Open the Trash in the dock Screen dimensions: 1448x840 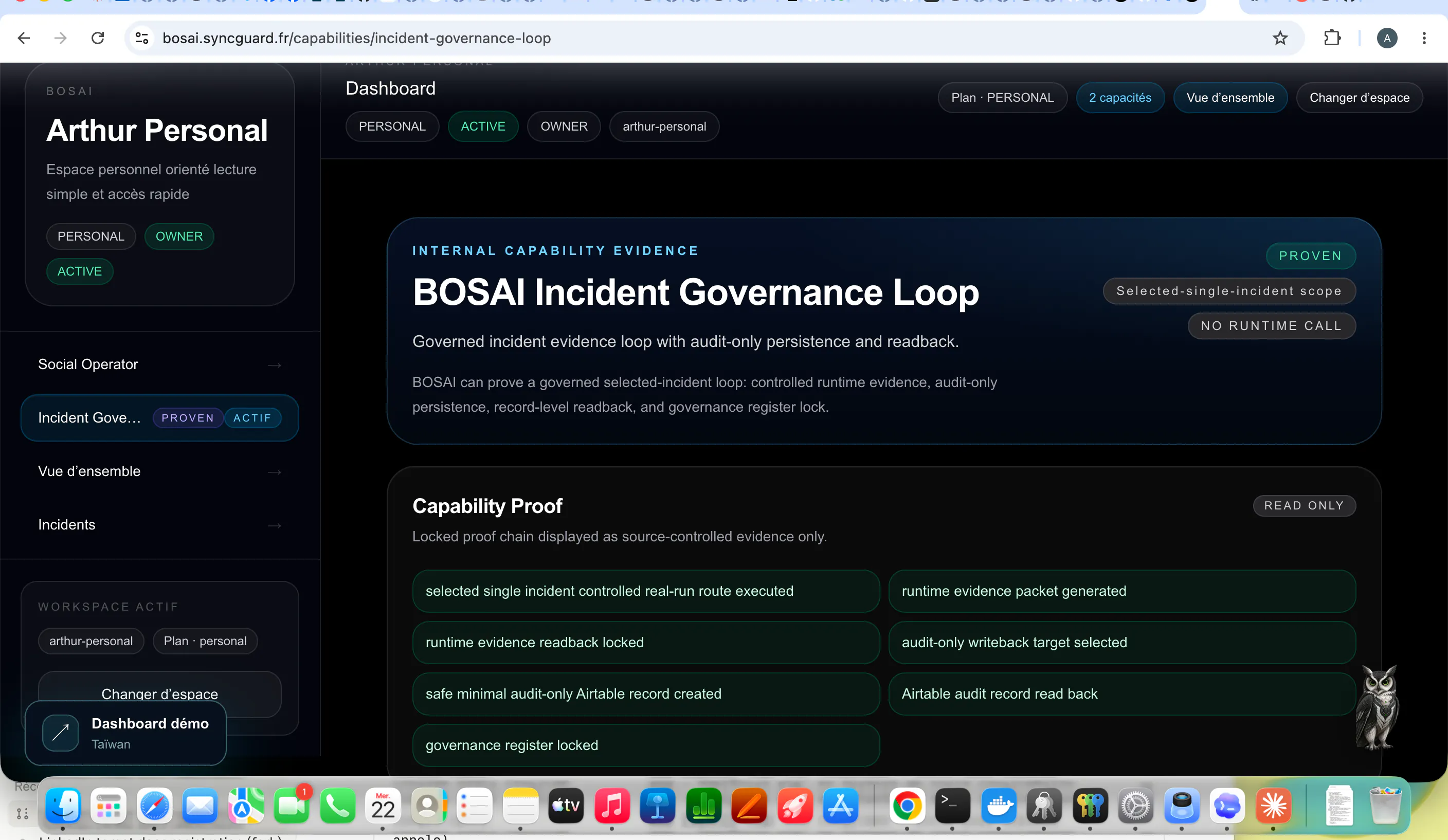click(x=1385, y=806)
